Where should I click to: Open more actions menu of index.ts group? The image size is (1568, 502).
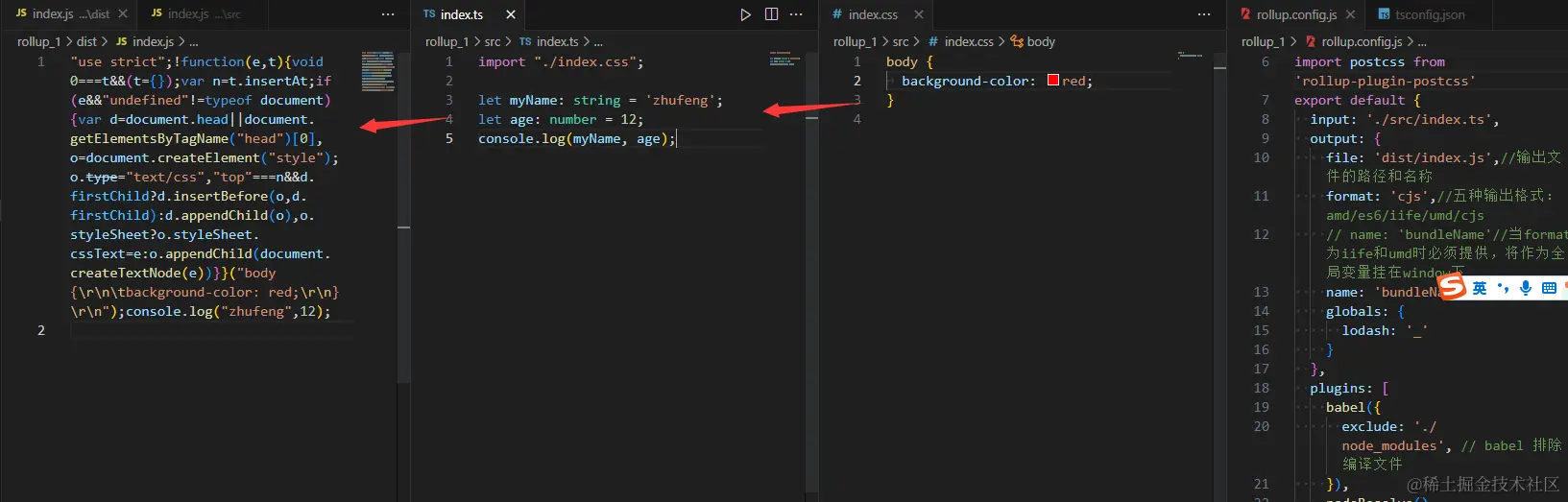(796, 14)
